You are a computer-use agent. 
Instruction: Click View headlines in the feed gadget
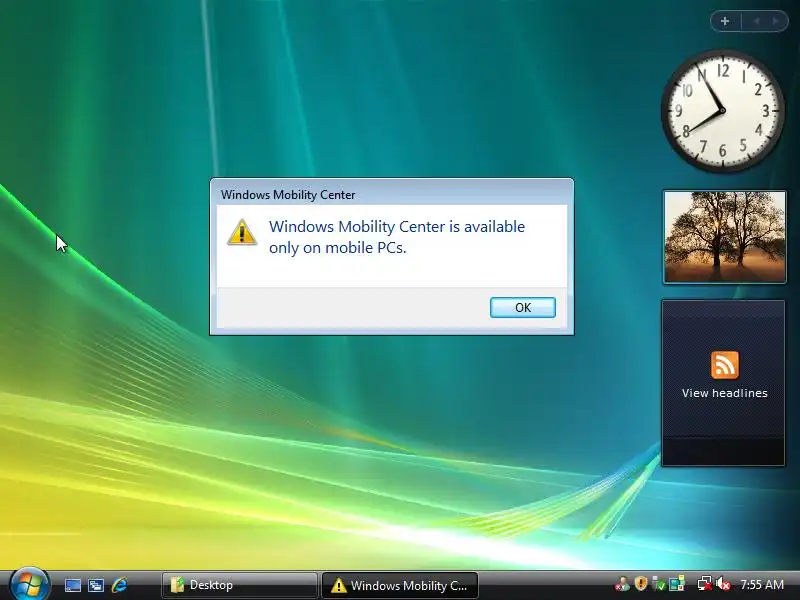pos(724,393)
